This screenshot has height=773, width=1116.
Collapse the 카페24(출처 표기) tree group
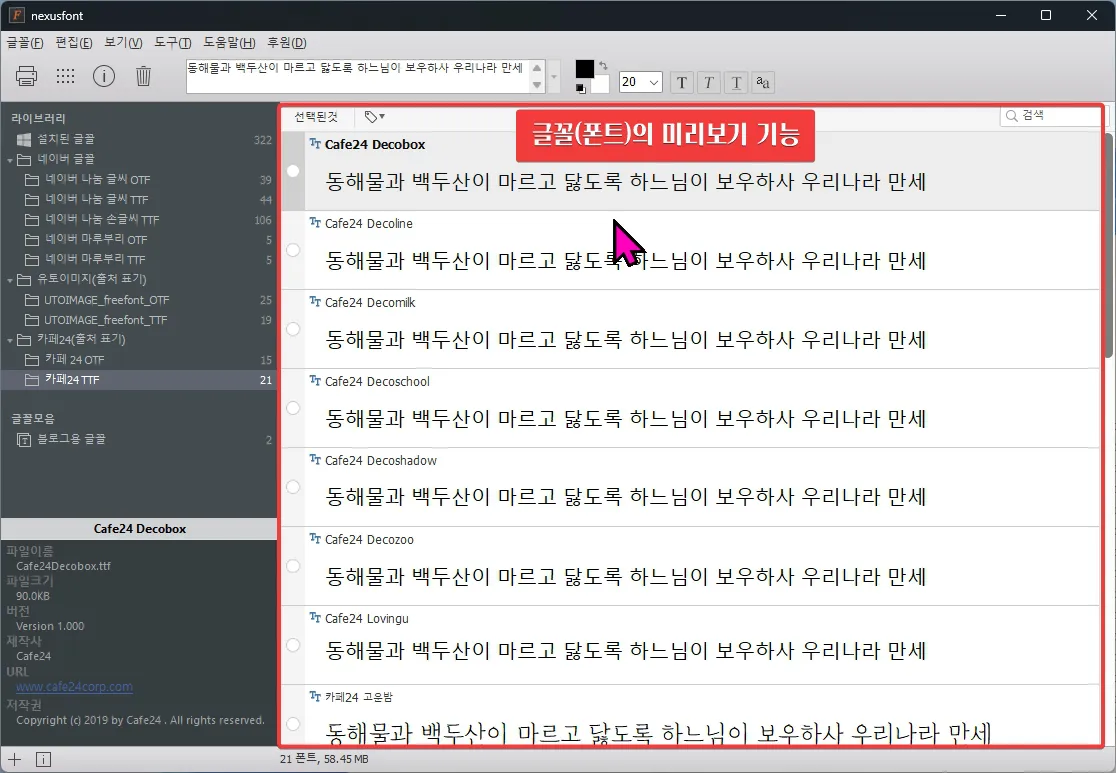click(10, 340)
